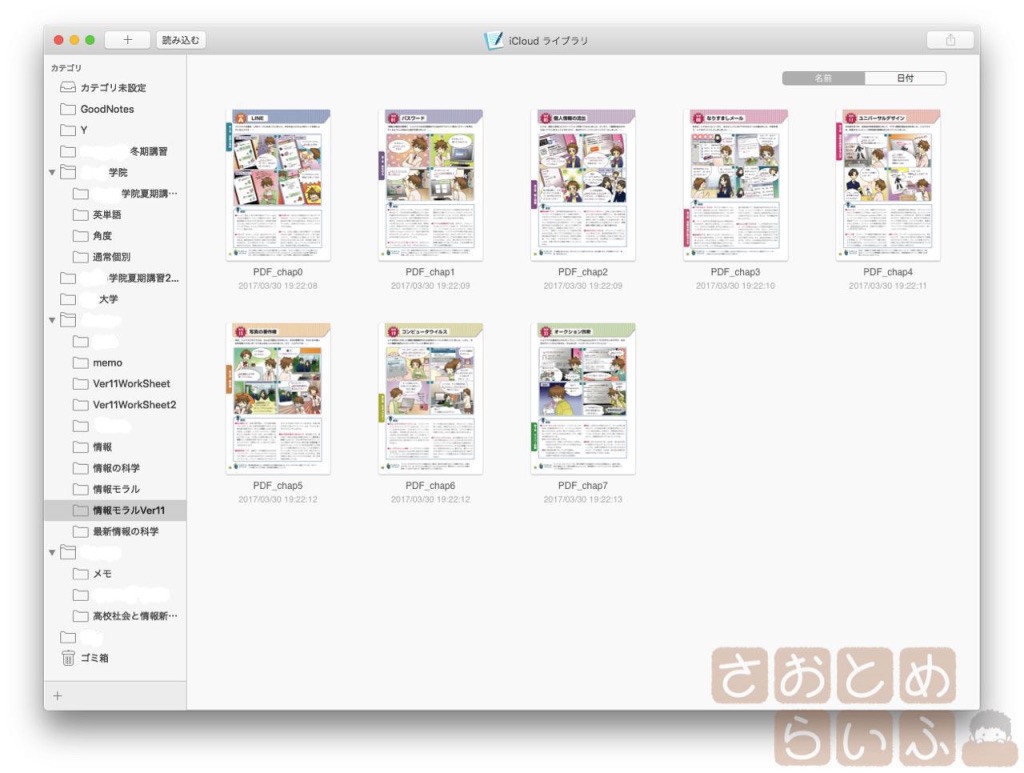This screenshot has height=773, width=1024.
Task: Open the PDF_chap3 document thumbnail
Action: [735, 185]
